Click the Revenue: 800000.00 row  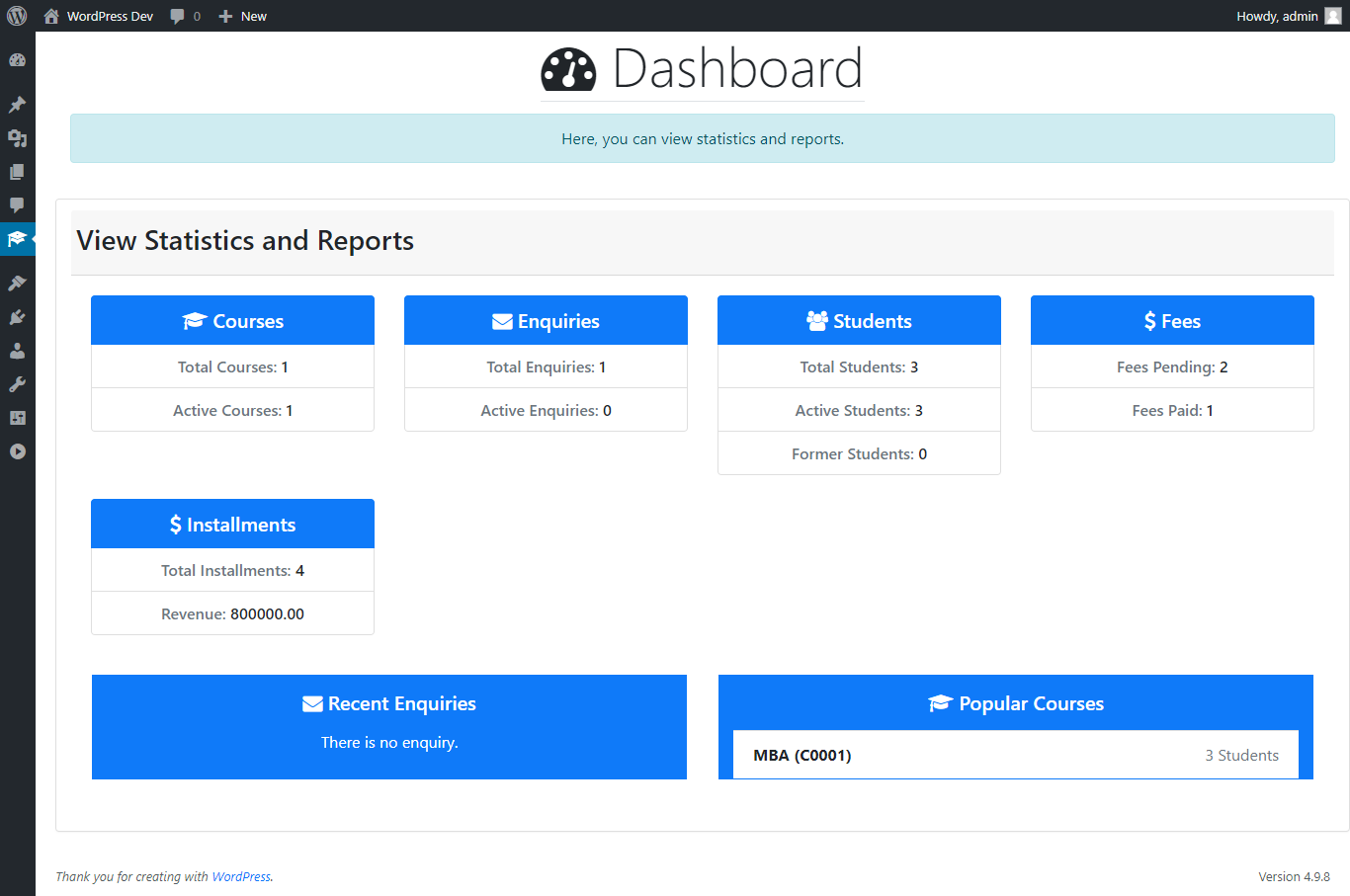click(x=232, y=613)
